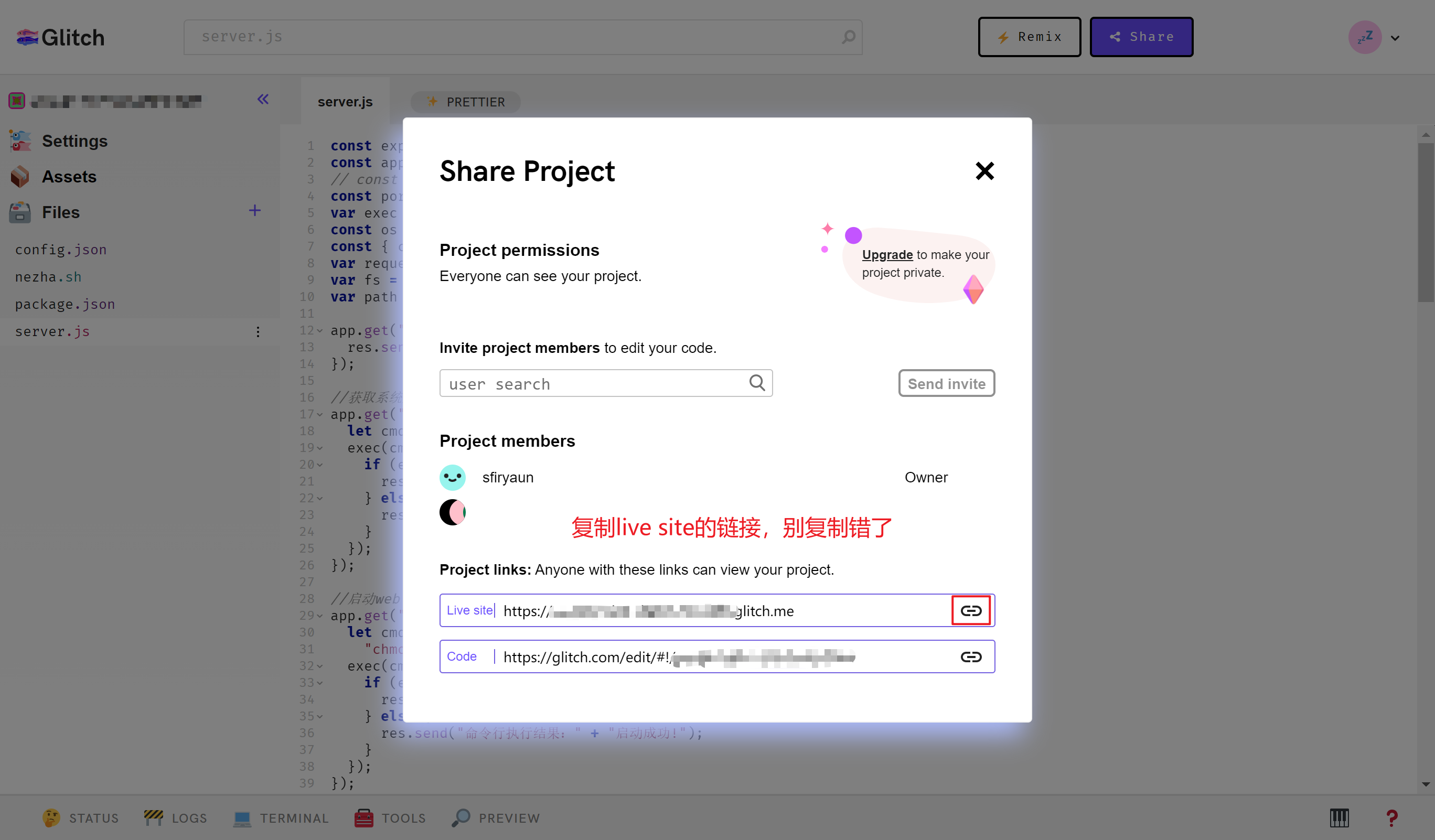
Task: Open the red question mark help
Action: click(x=1391, y=818)
